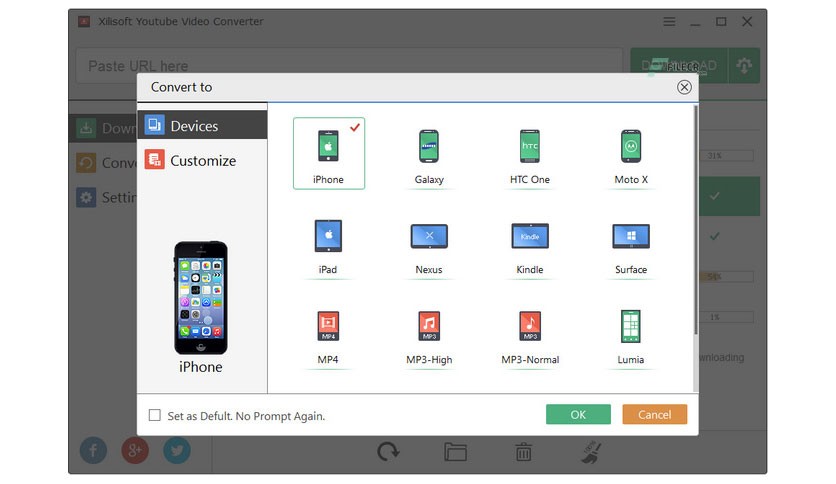The height and width of the screenshot is (484, 836).
Task: Share via the Google Plus icon
Action: click(135, 450)
